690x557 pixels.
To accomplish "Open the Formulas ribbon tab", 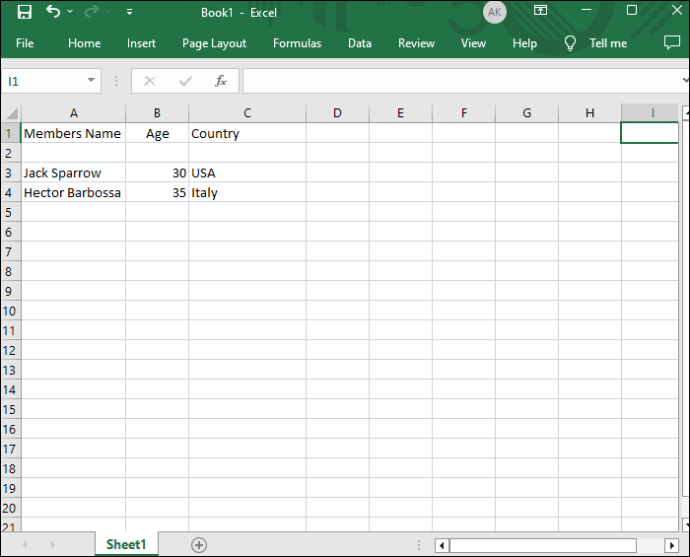I will (297, 43).
